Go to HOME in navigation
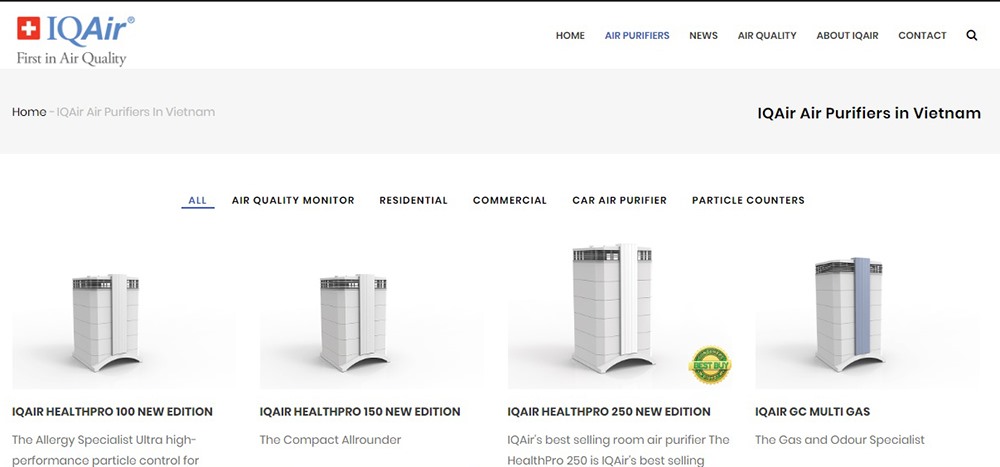The width and height of the screenshot is (1000, 467). click(x=570, y=36)
